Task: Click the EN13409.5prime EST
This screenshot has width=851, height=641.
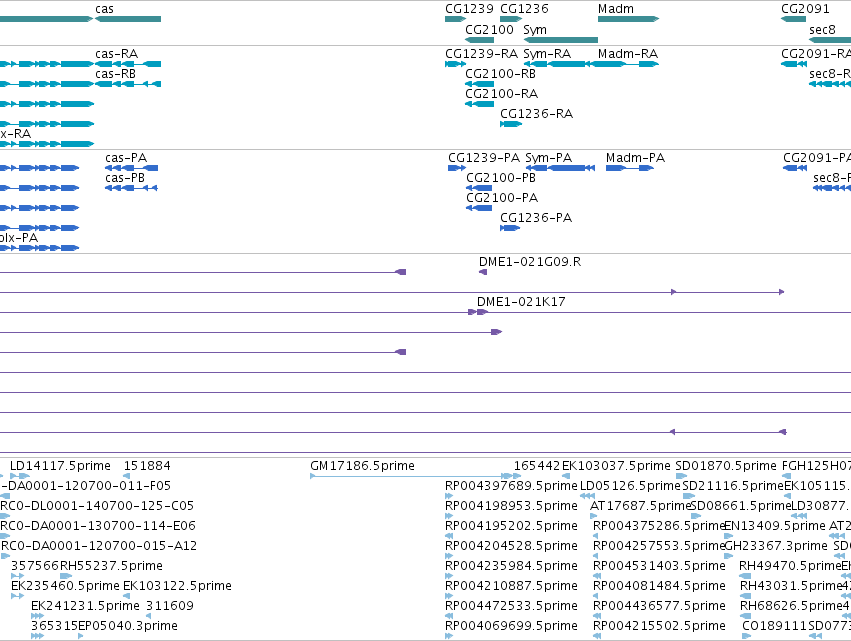Action: tap(729, 536)
